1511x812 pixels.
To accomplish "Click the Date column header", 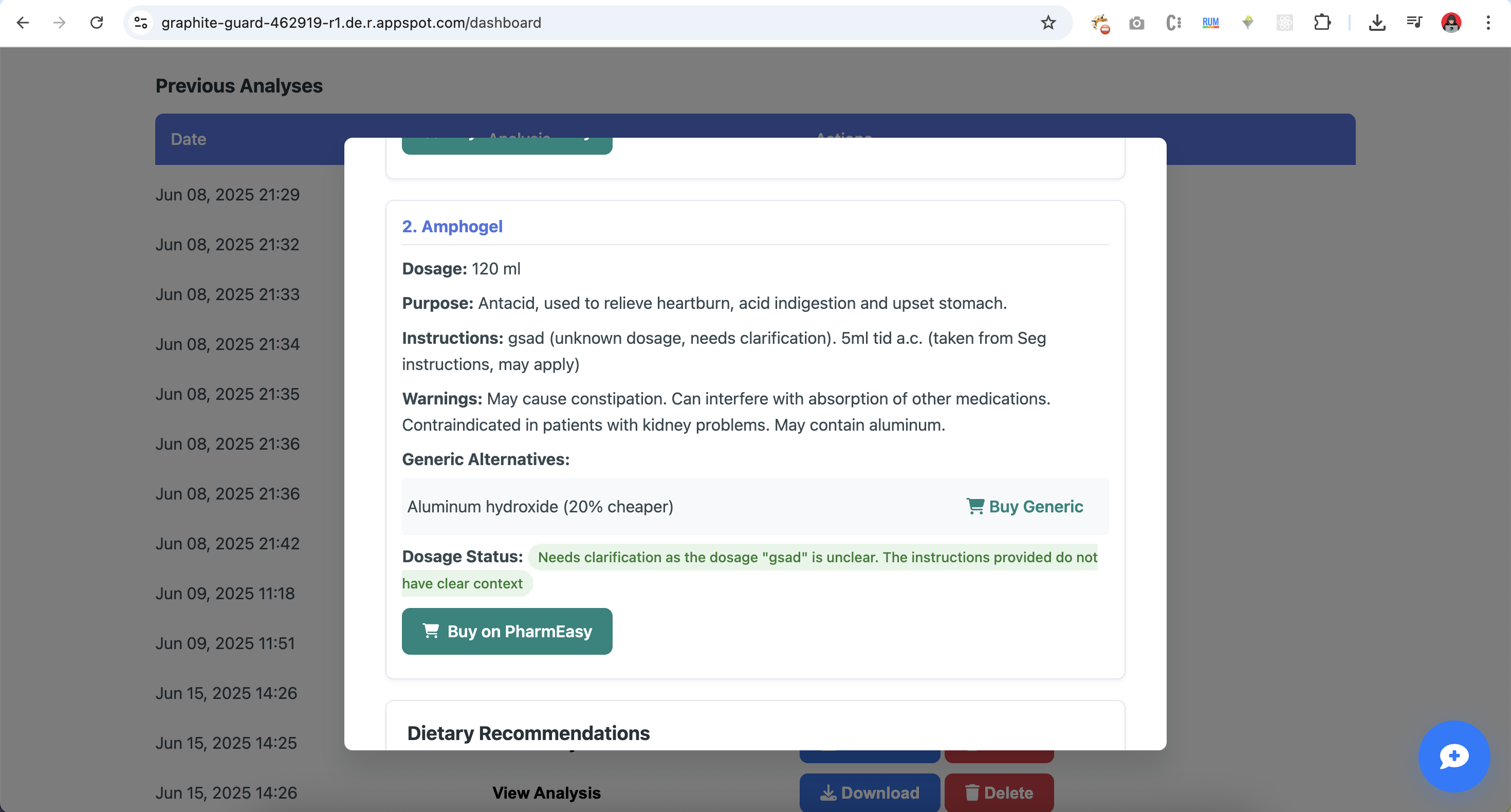I will click(x=188, y=139).
